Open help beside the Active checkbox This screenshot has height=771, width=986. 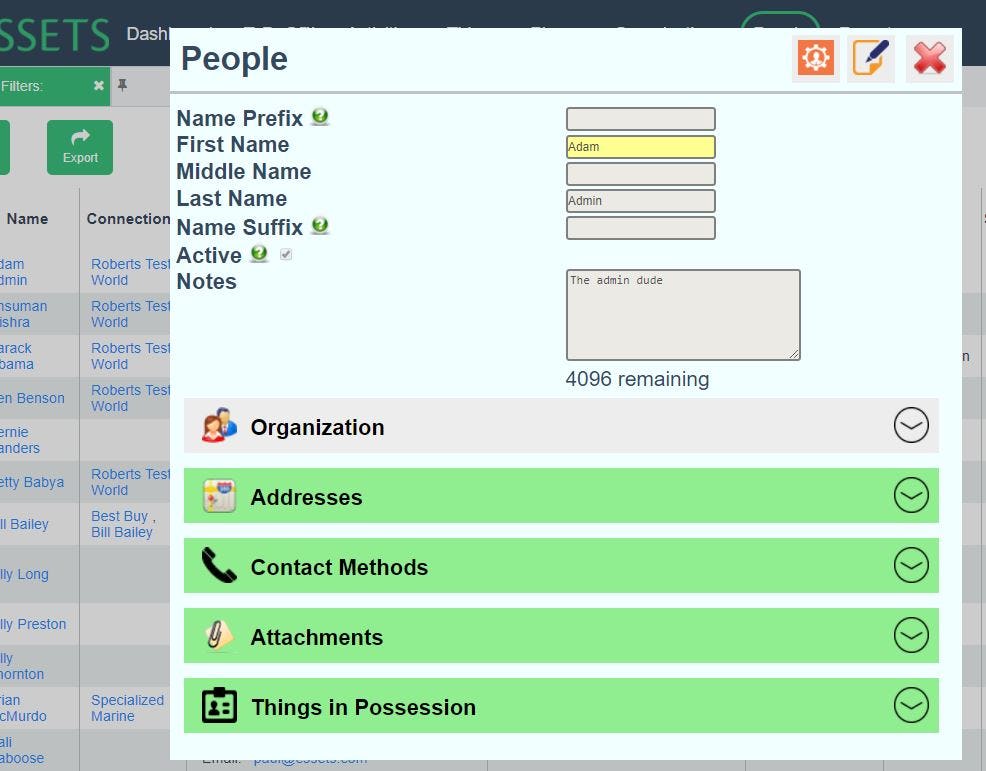tap(259, 255)
